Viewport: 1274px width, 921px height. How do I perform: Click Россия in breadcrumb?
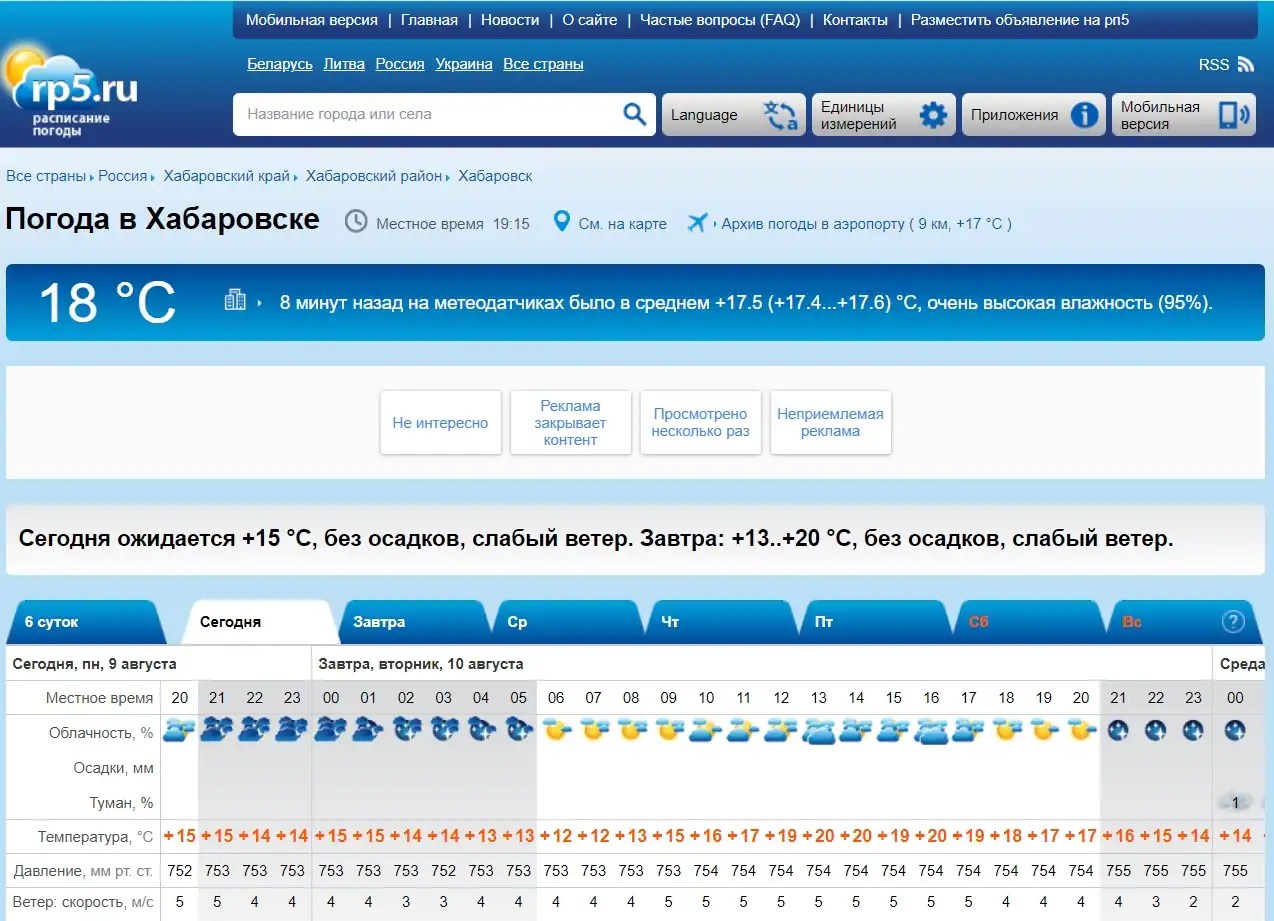point(123,176)
